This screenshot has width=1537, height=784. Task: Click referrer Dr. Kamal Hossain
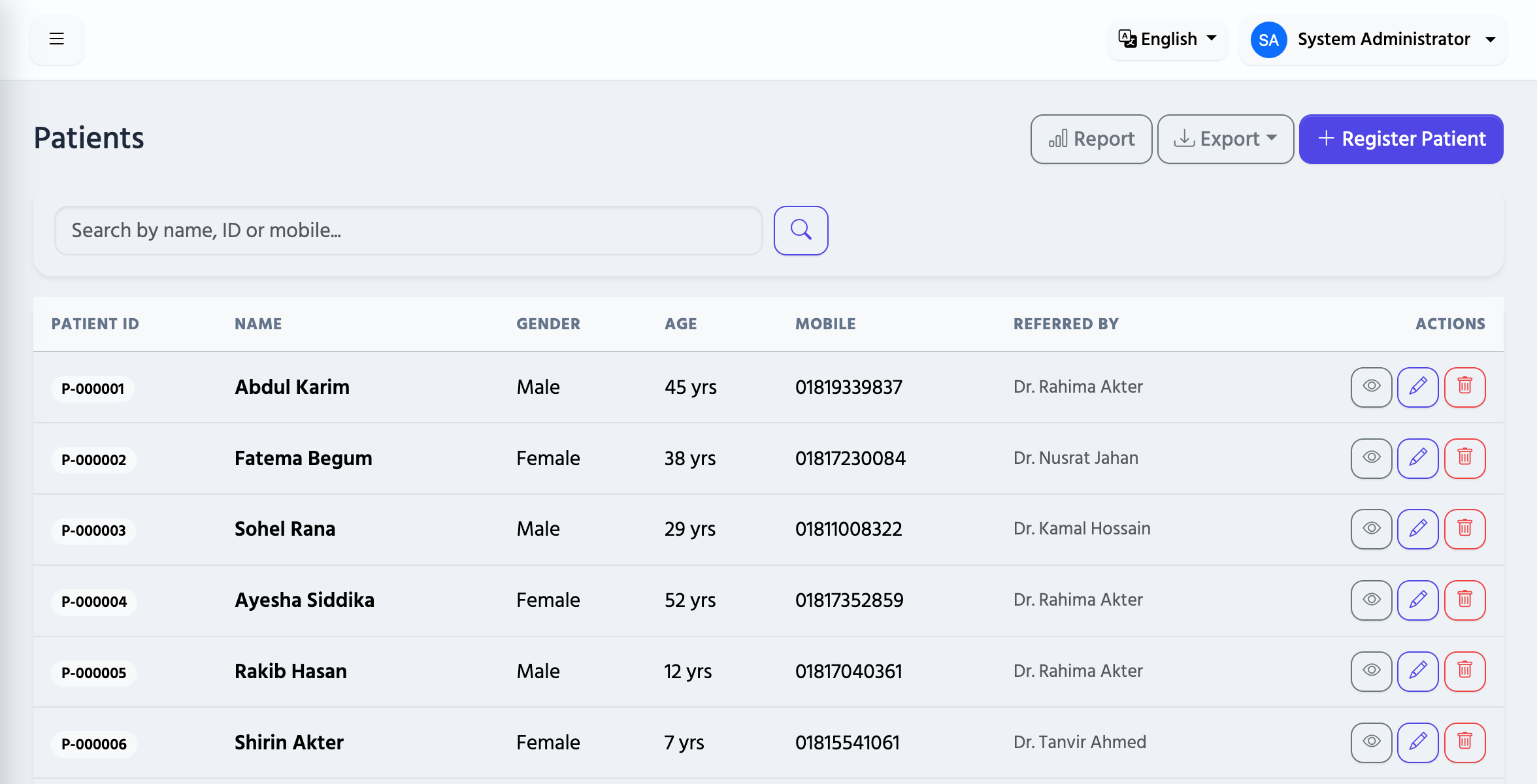click(1082, 529)
